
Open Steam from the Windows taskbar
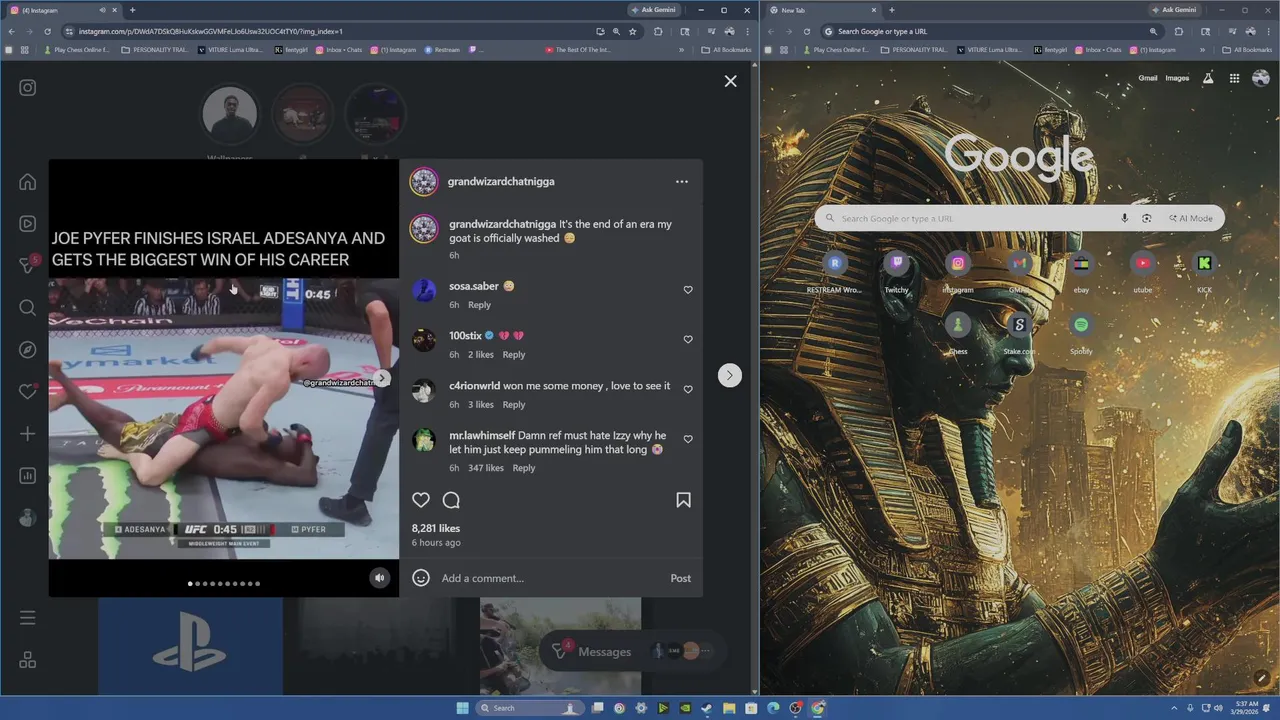[x=707, y=708]
